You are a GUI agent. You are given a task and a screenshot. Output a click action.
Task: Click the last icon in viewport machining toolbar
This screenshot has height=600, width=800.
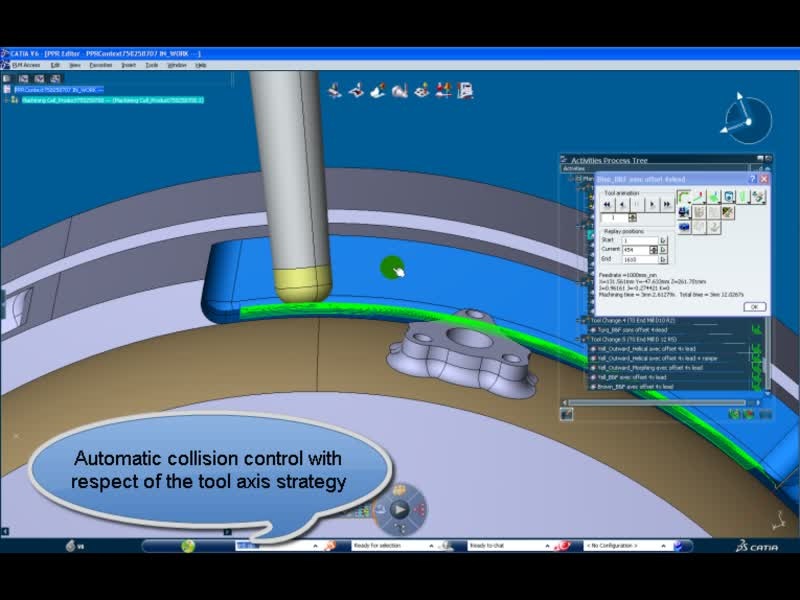point(465,91)
